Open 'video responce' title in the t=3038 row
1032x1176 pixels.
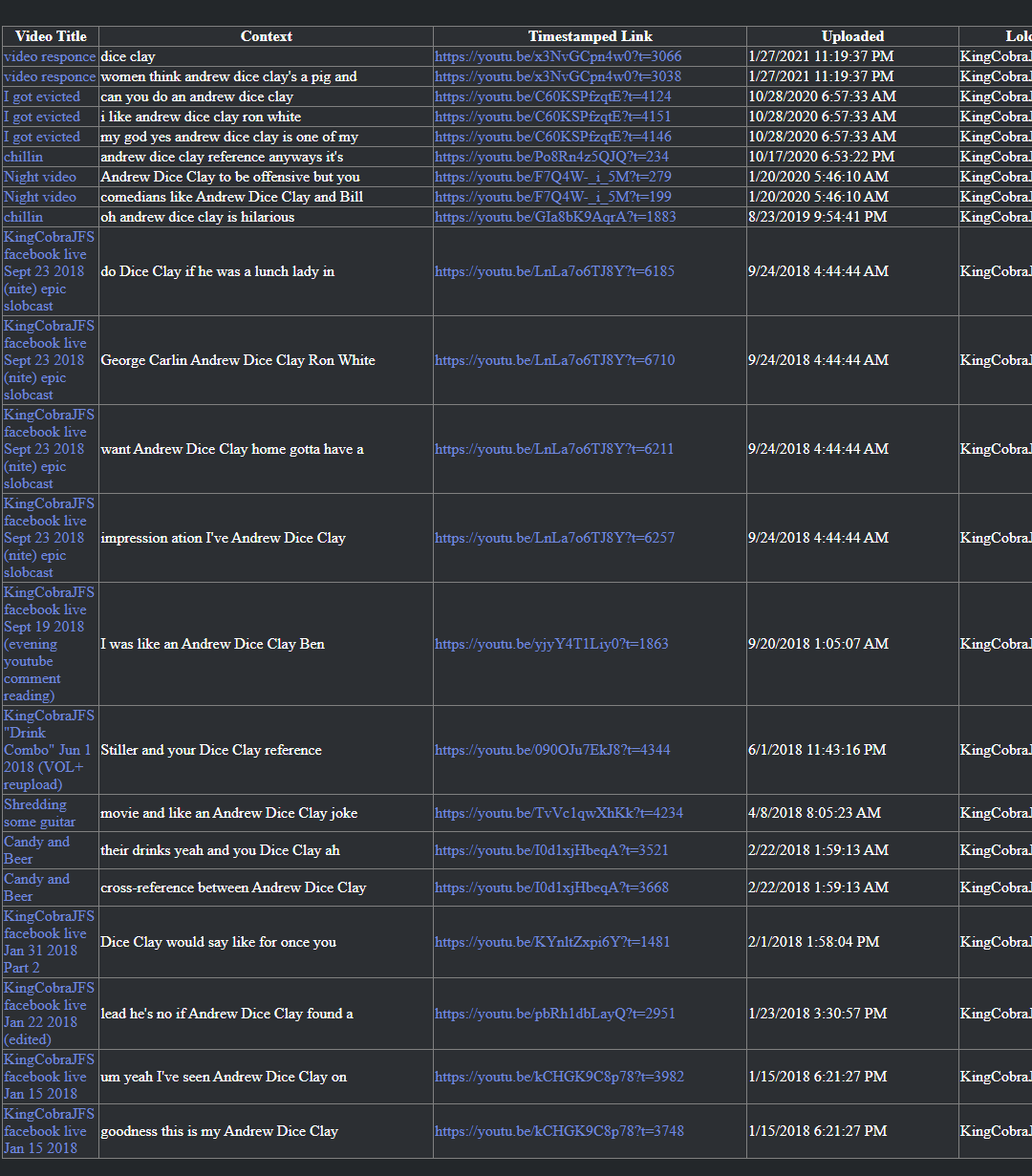pos(50,76)
